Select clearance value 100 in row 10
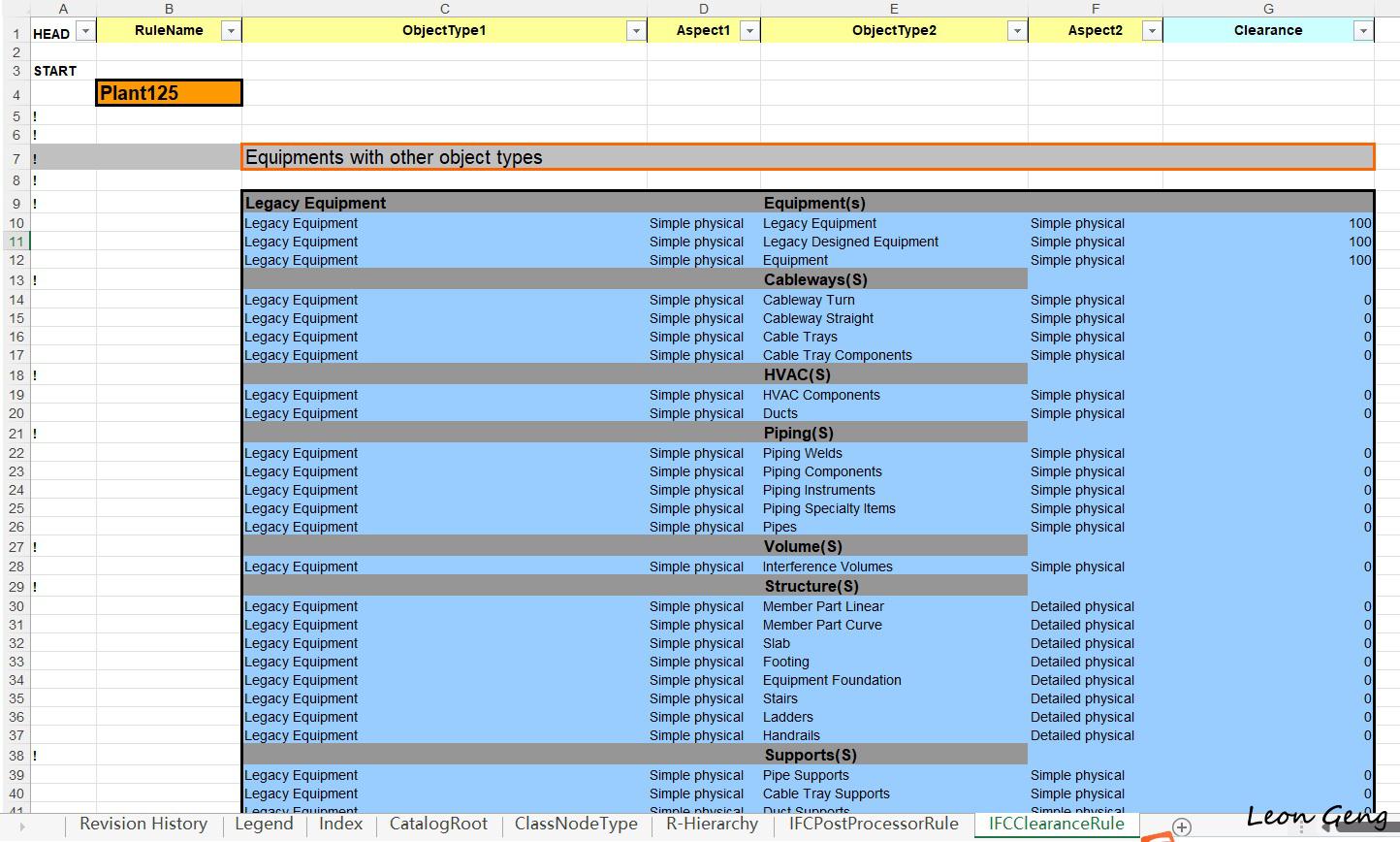The height and width of the screenshot is (842, 1400). pos(1268,223)
